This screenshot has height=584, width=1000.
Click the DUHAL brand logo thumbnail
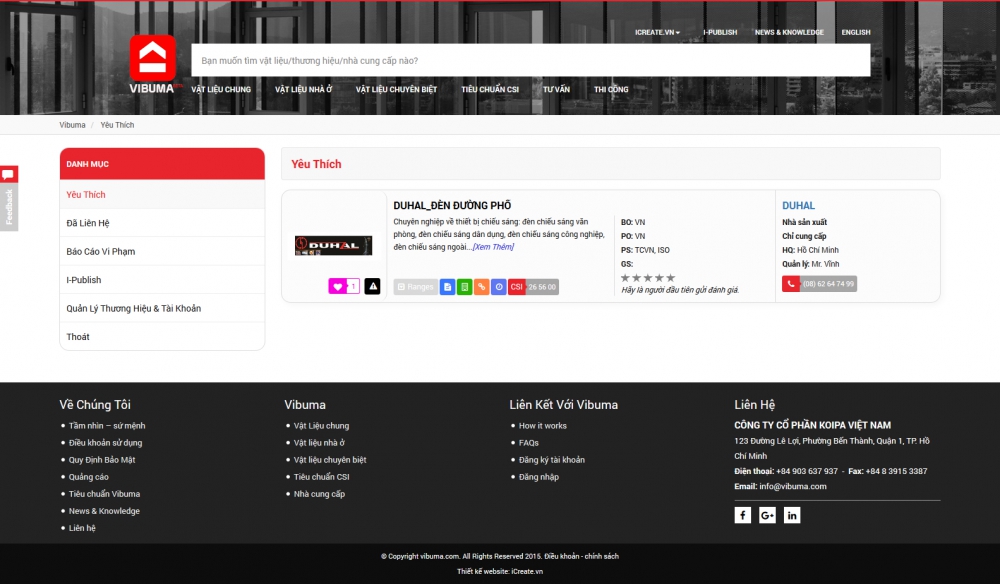(334, 245)
